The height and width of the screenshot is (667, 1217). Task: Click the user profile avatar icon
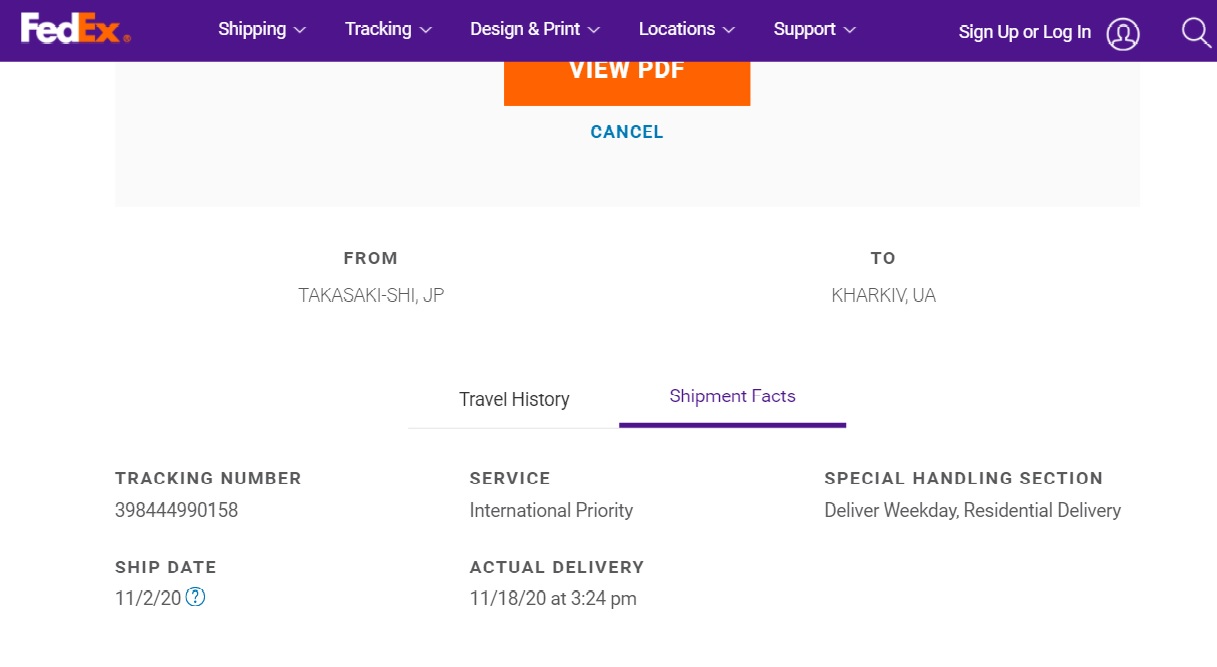tap(1123, 34)
